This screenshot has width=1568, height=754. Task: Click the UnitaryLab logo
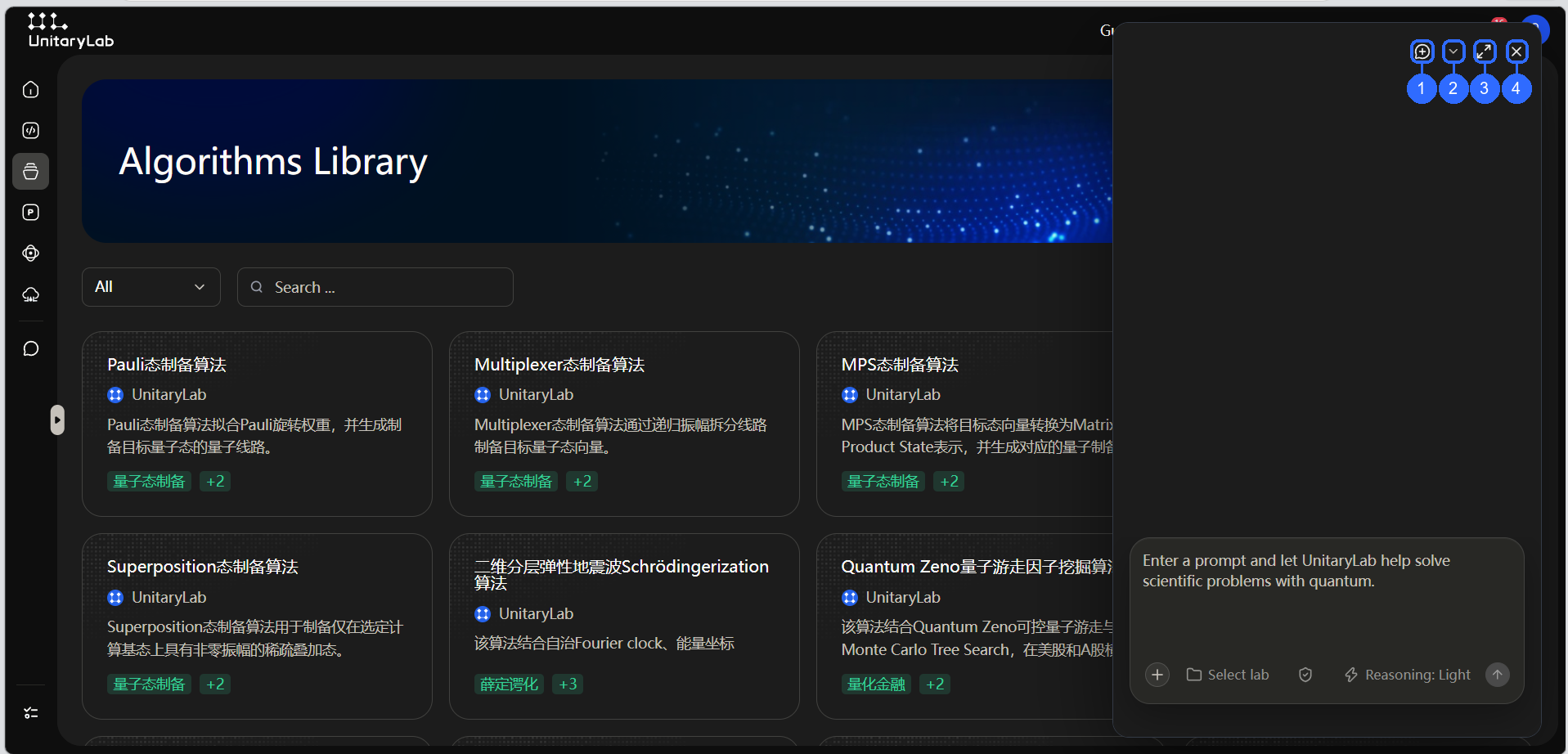pyautogui.click(x=70, y=30)
